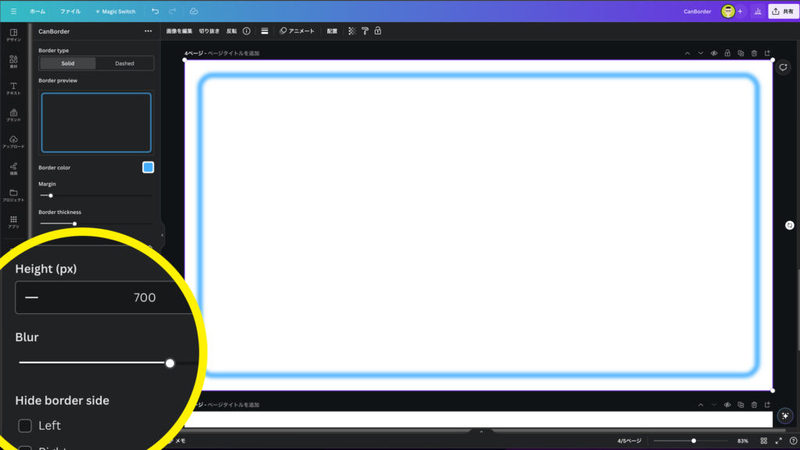
Task: Select the copy style paint roller
Action: (x=365, y=31)
